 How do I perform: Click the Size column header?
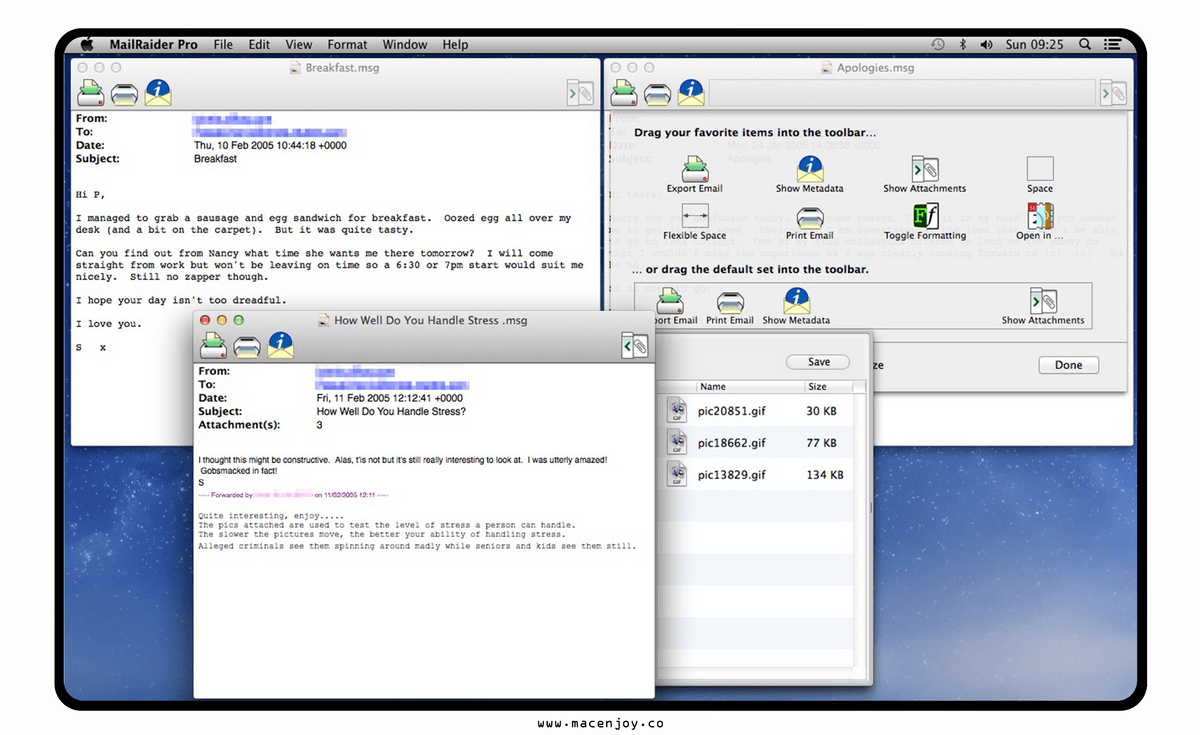828,386
